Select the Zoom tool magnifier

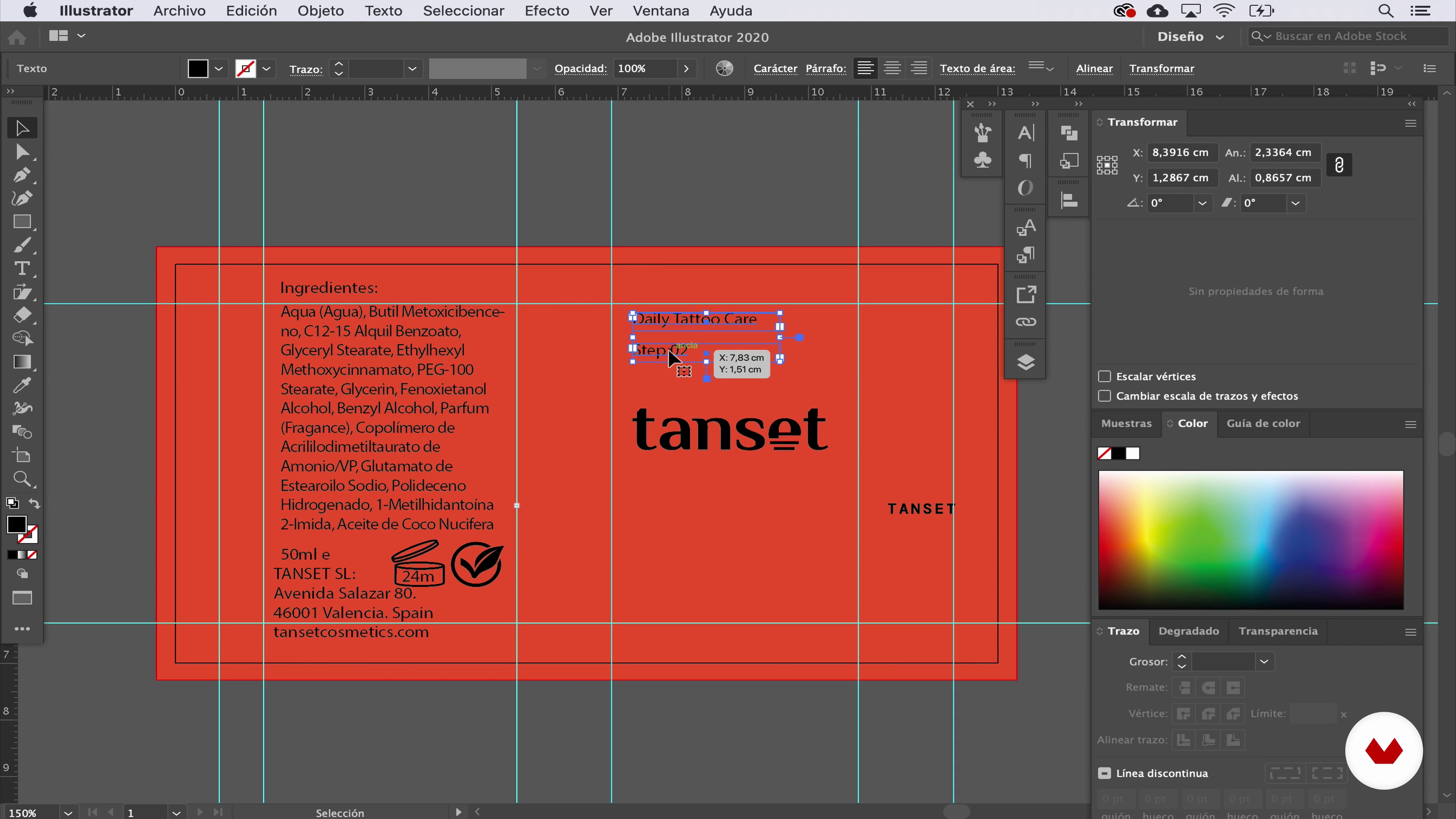(x=22, y=479)
